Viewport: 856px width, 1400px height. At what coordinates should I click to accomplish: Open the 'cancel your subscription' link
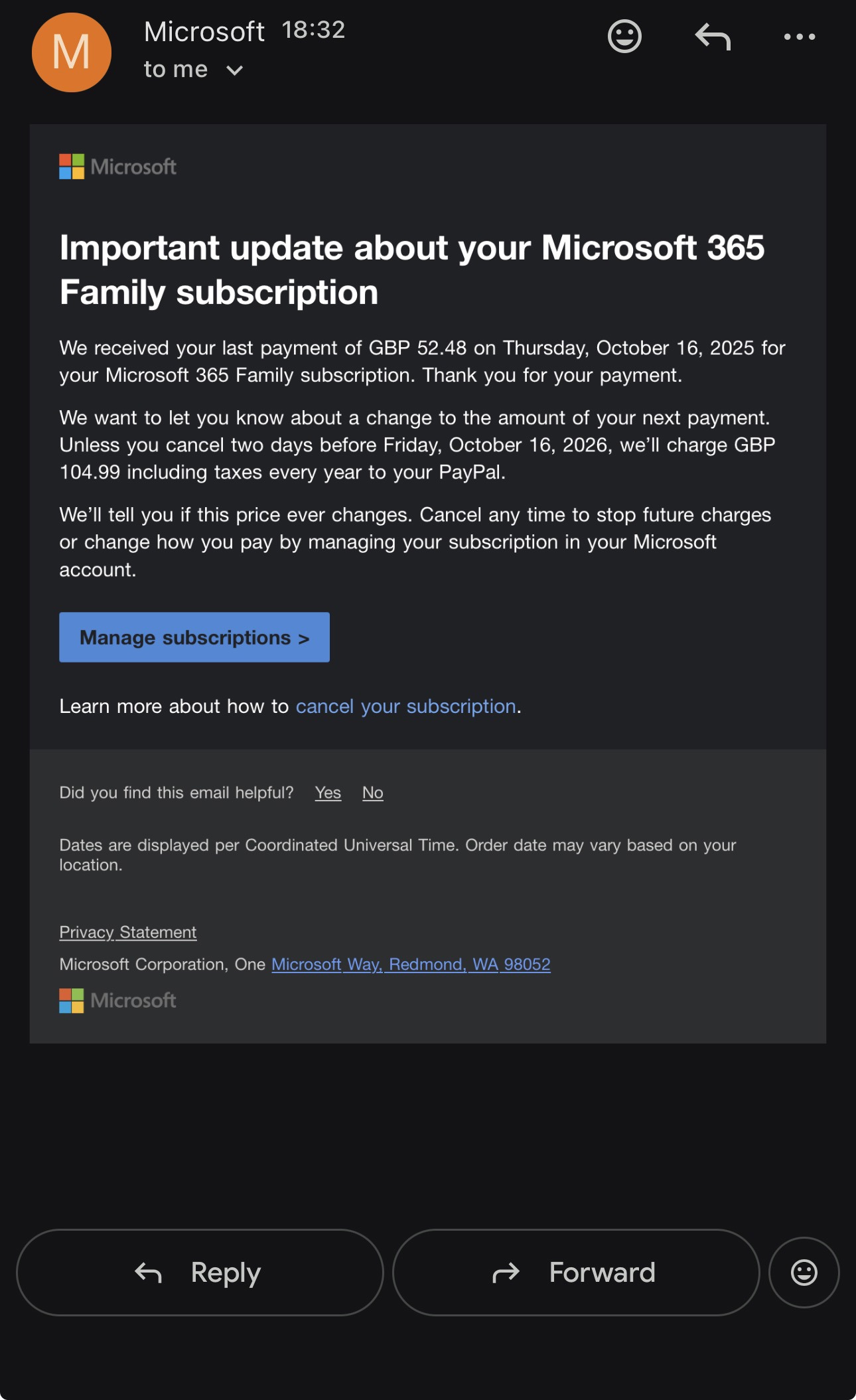click(406, 706)
